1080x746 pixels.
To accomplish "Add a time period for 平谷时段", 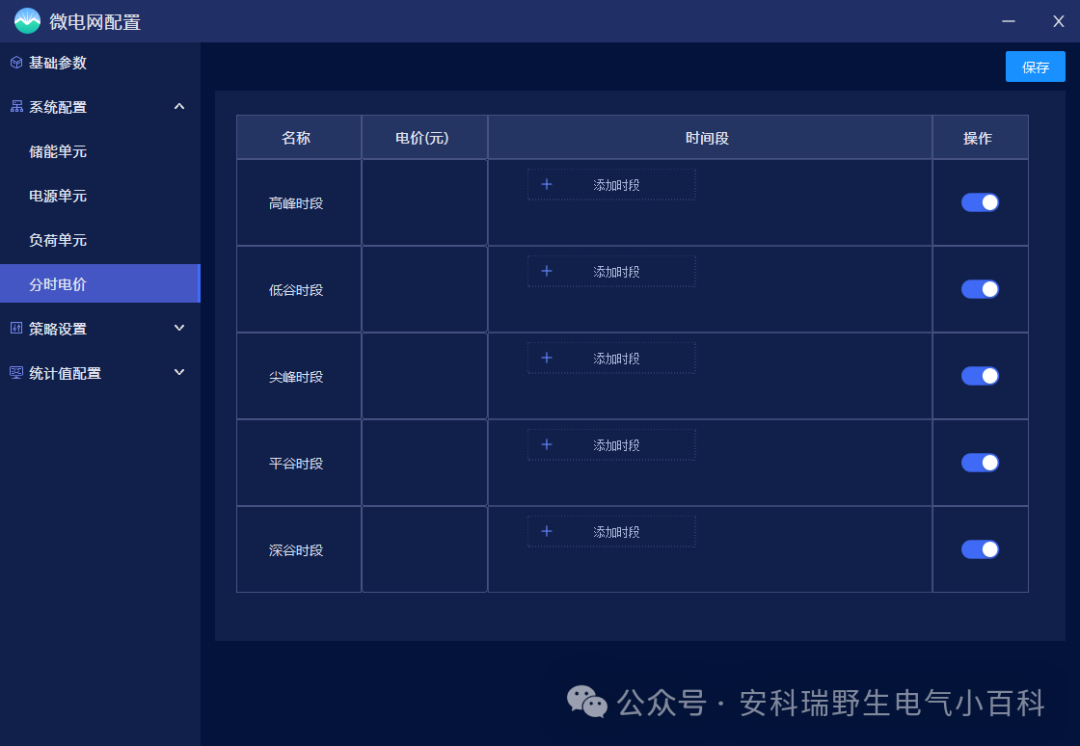I will click(612, 445).
